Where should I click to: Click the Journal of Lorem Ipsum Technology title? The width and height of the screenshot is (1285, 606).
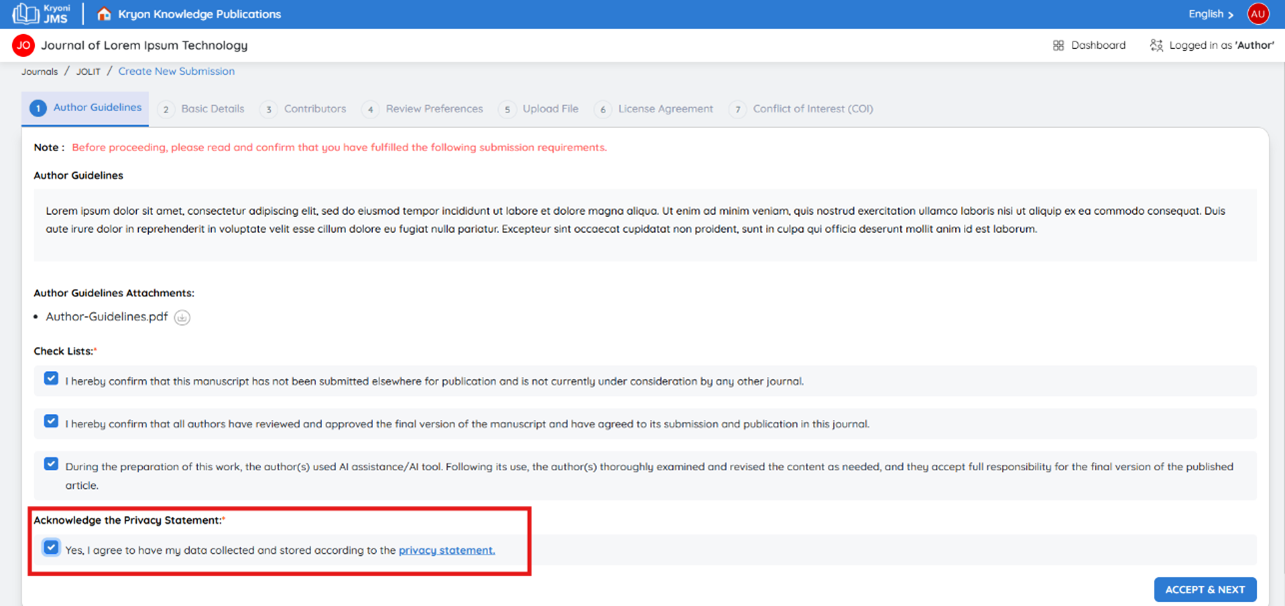[x=144, y=45]
